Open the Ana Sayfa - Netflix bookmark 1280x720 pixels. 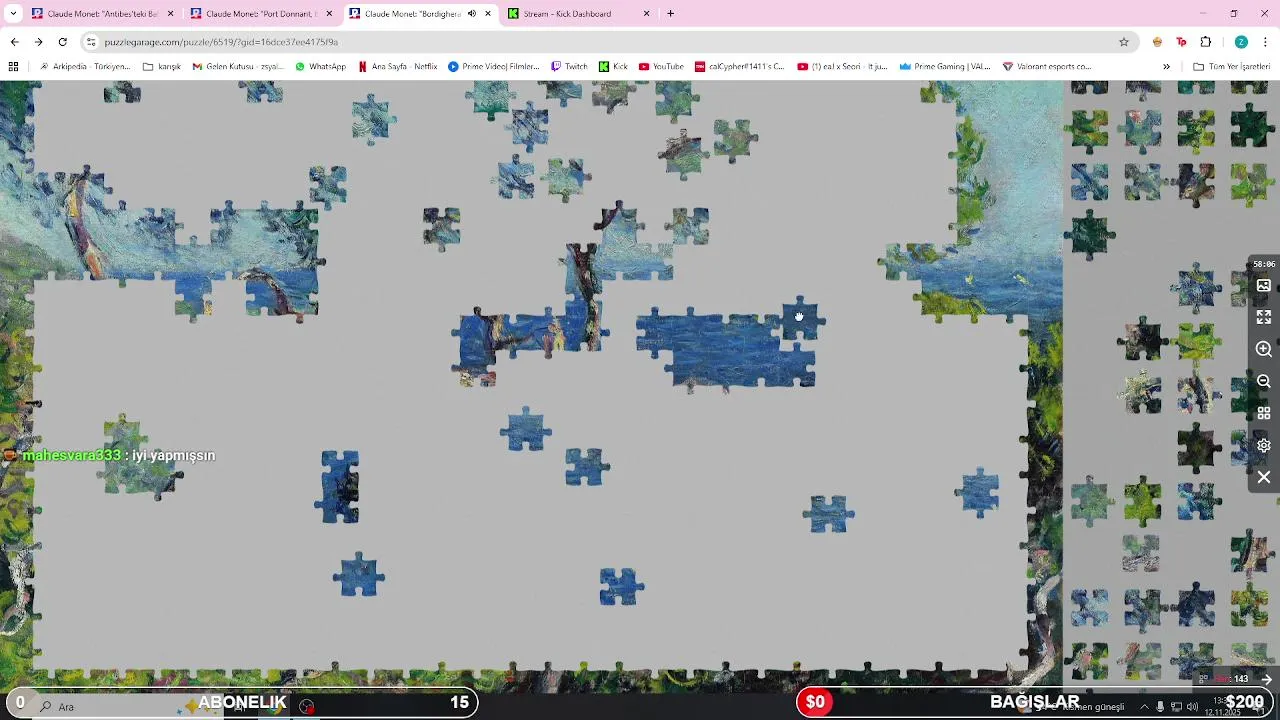398,67
